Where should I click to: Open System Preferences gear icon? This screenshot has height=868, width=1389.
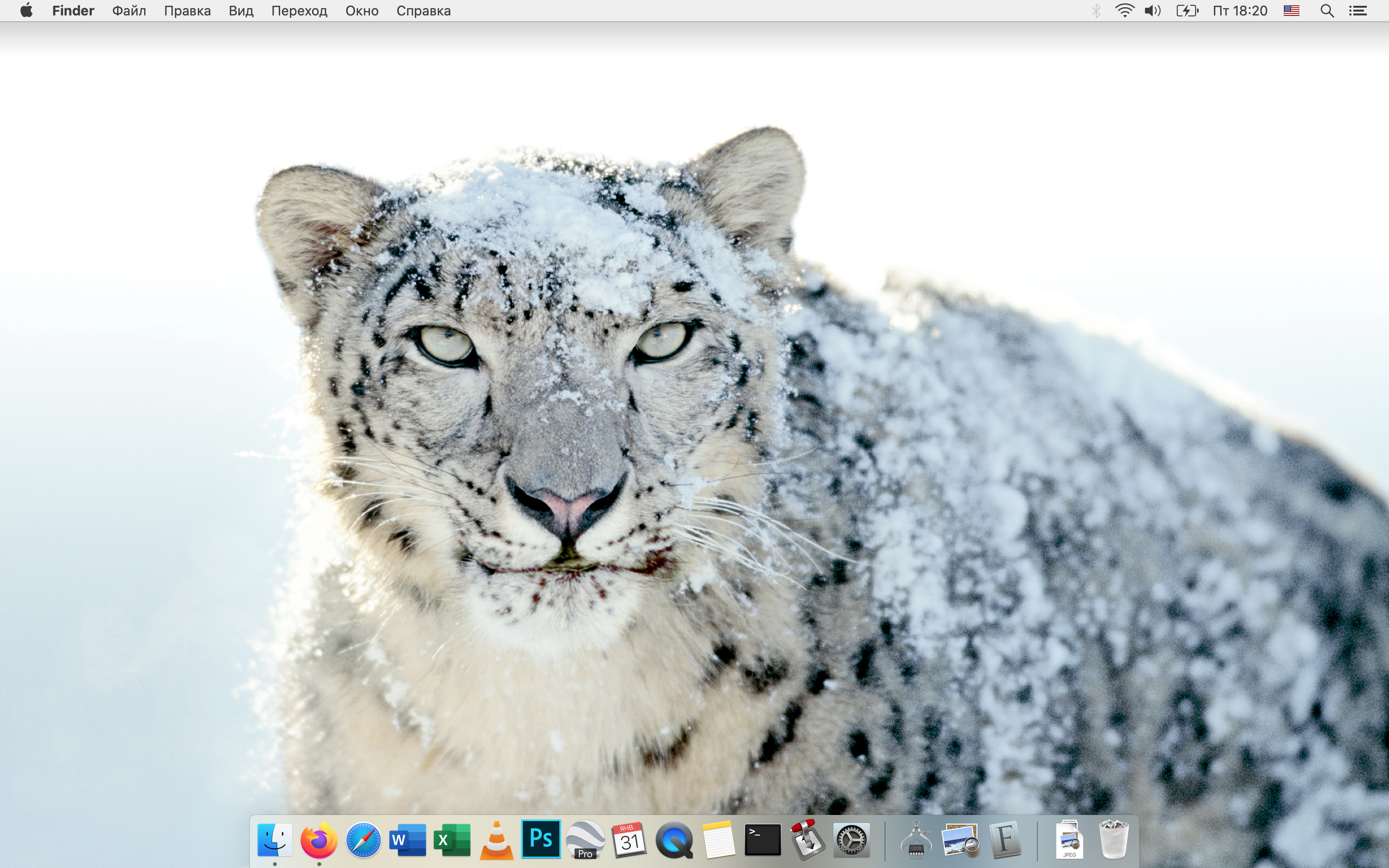point(852,841)
